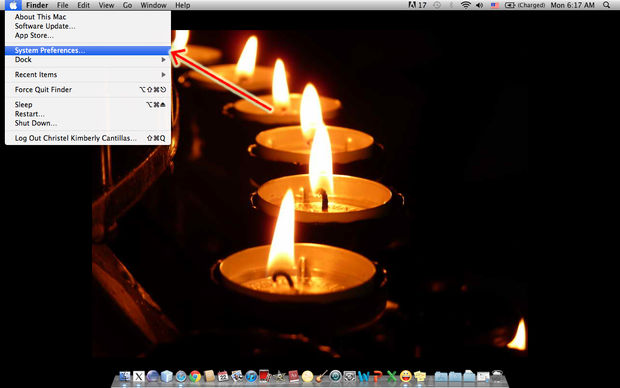Open iTunes from the Dock
Screen dimensions: 620x388
(x=251, y=376)
